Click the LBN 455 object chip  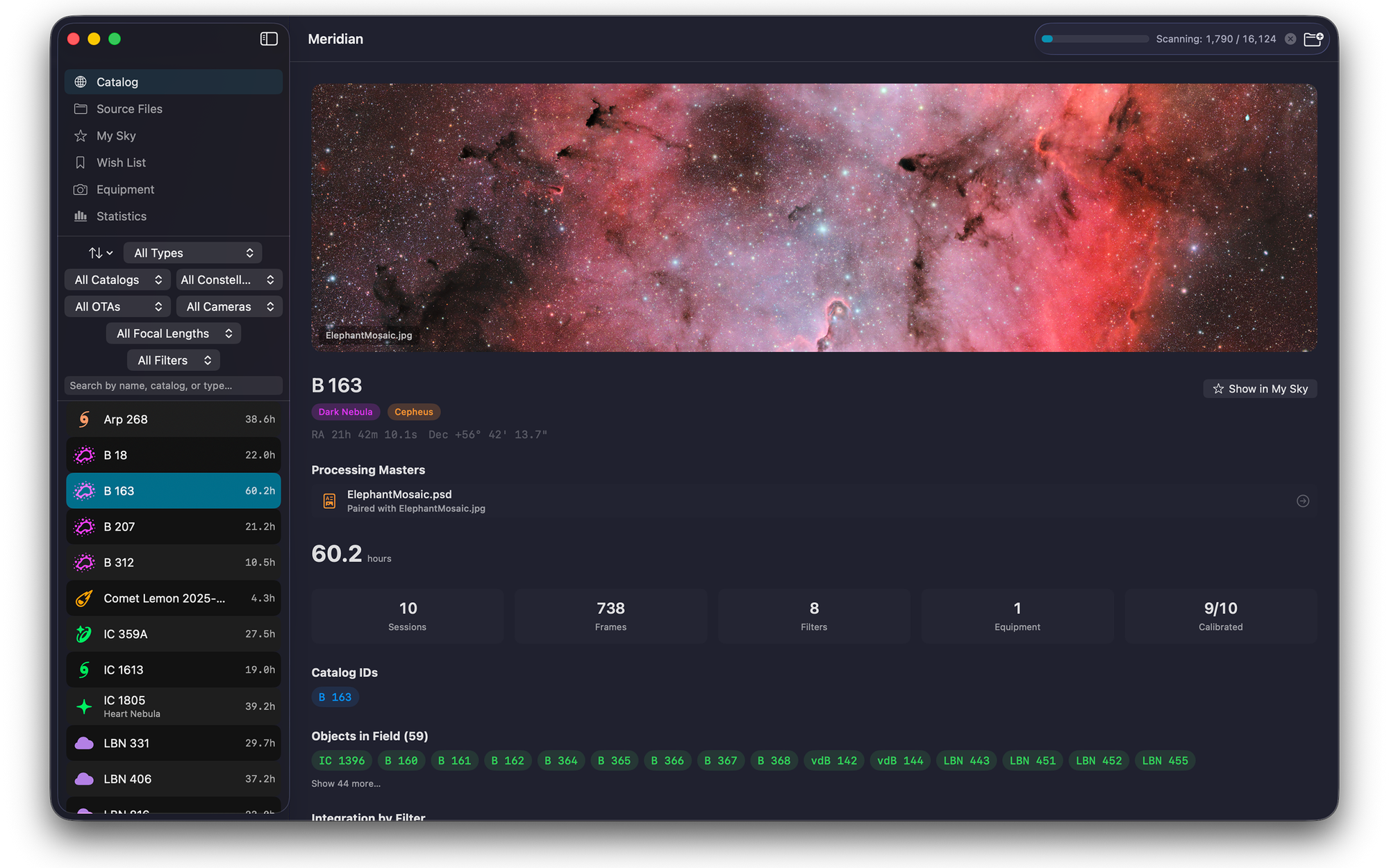coord(1165,761)
